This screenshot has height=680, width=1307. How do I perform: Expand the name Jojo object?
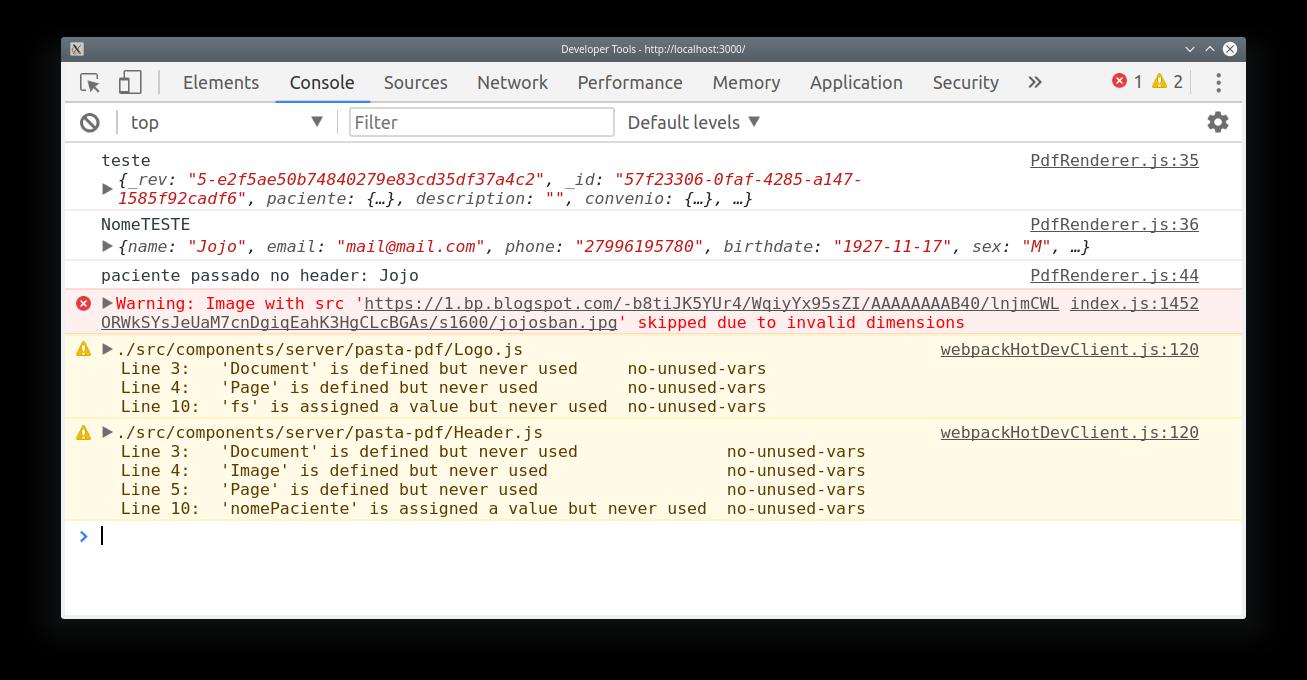tap(108, 246)
